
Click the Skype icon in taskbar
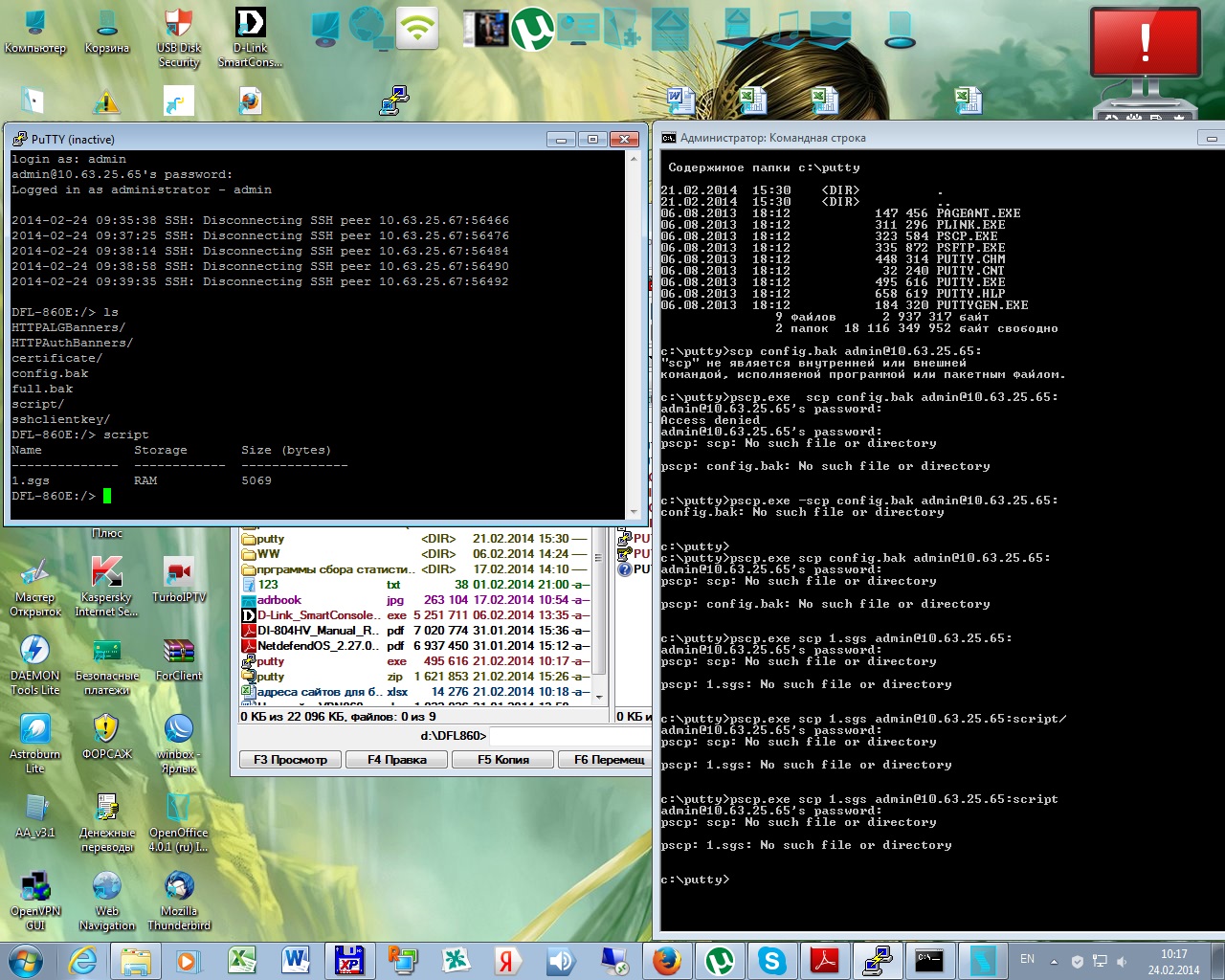pyautogui.click(x=771, y=960)
